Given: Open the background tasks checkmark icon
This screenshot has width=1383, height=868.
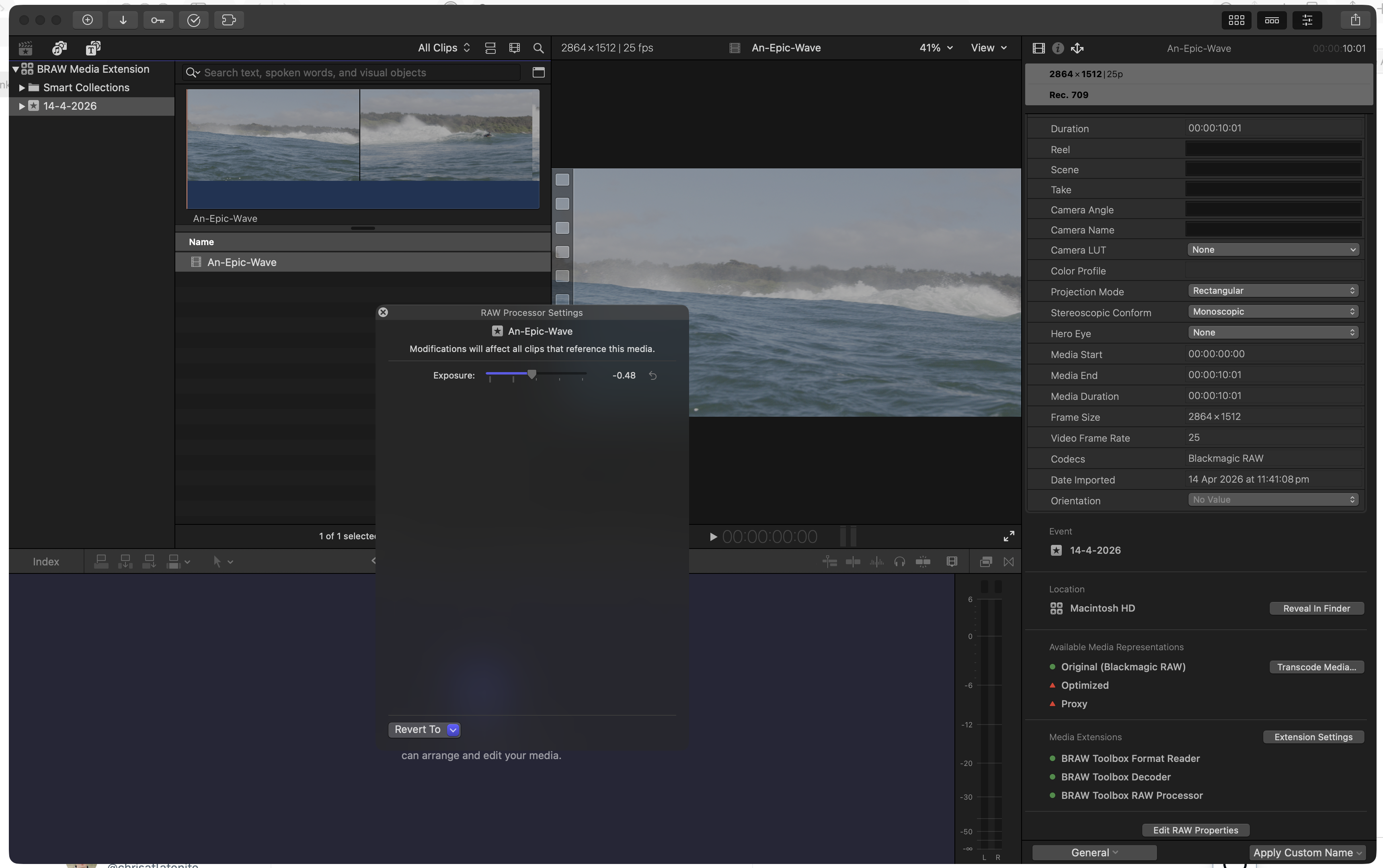Looking at the screenshot, I should point(193,20).
